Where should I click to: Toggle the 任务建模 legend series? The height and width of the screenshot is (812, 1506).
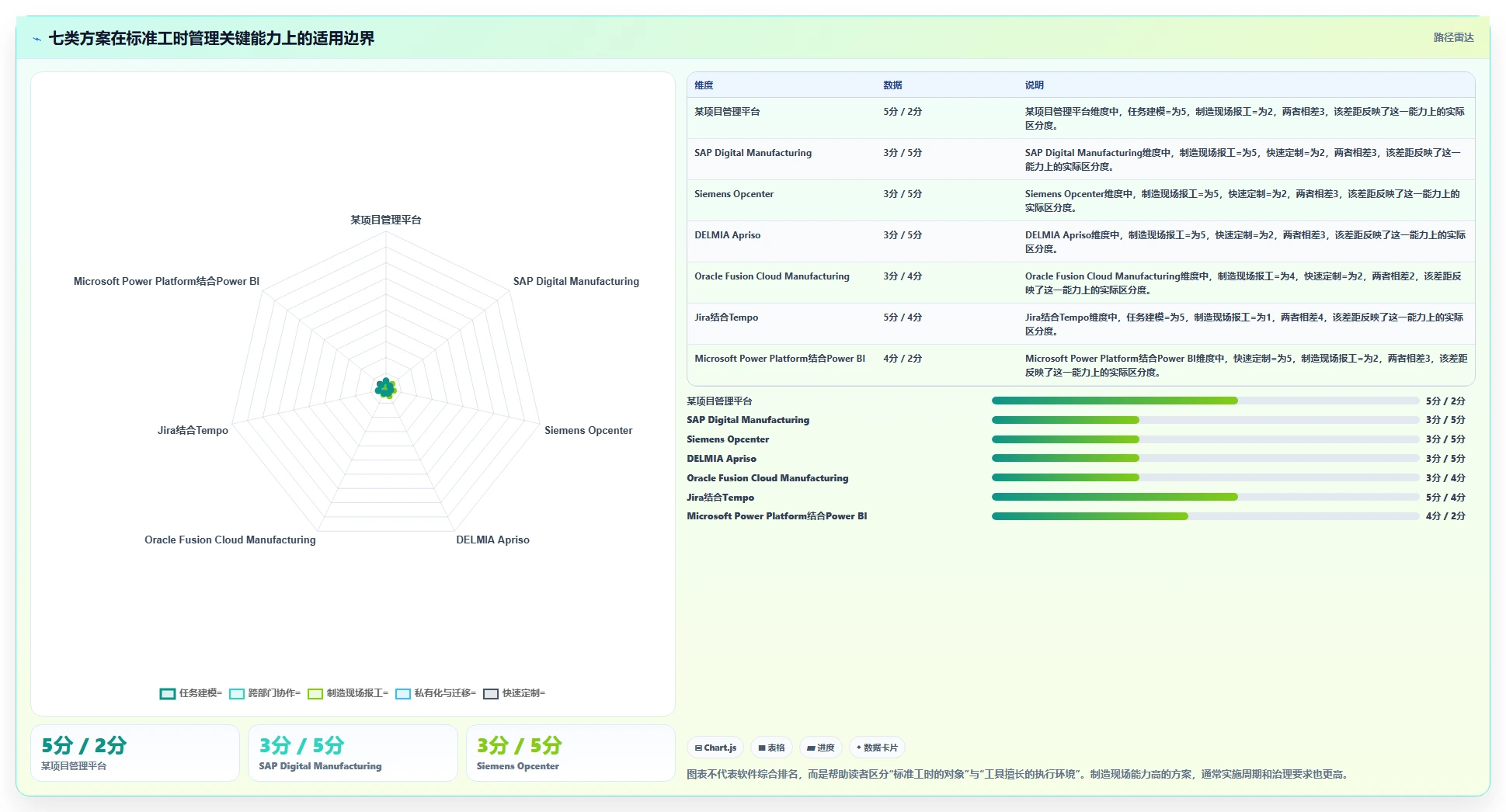[190, 693]
